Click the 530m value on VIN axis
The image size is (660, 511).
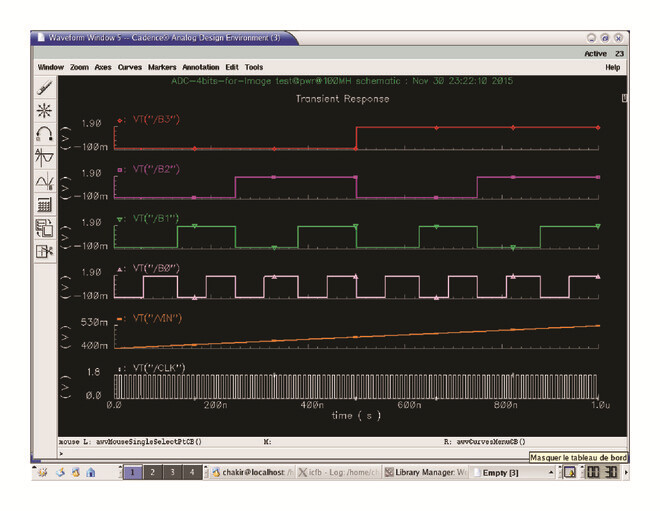pyautogui.click(x=94, y=322)
